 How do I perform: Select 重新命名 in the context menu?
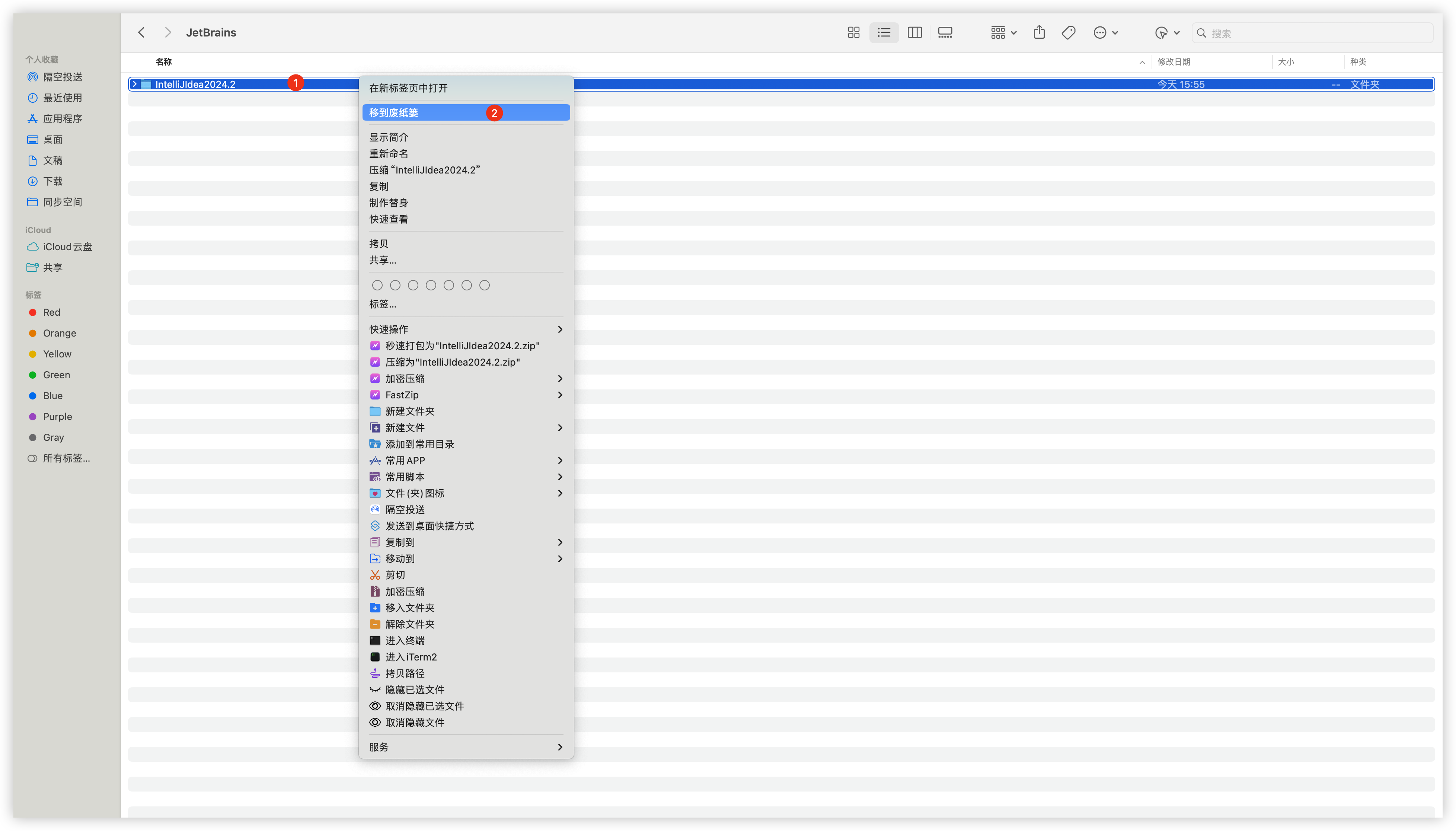389,153
